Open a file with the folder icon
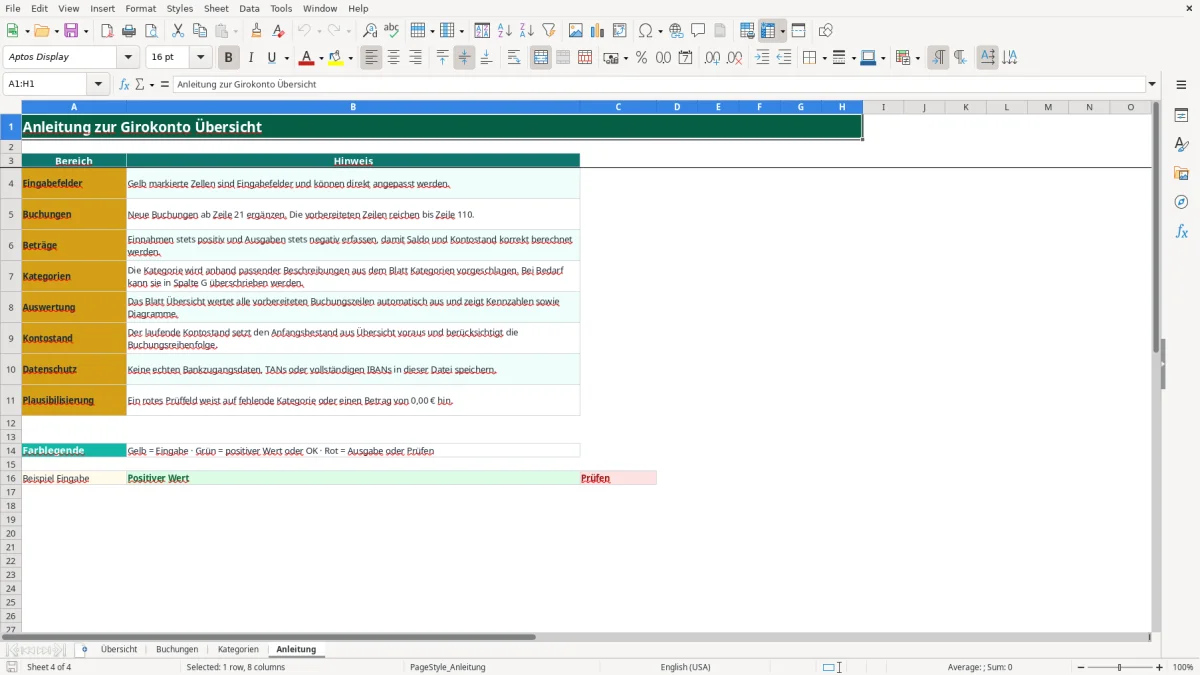1200x675 pixels. [40, 31]
